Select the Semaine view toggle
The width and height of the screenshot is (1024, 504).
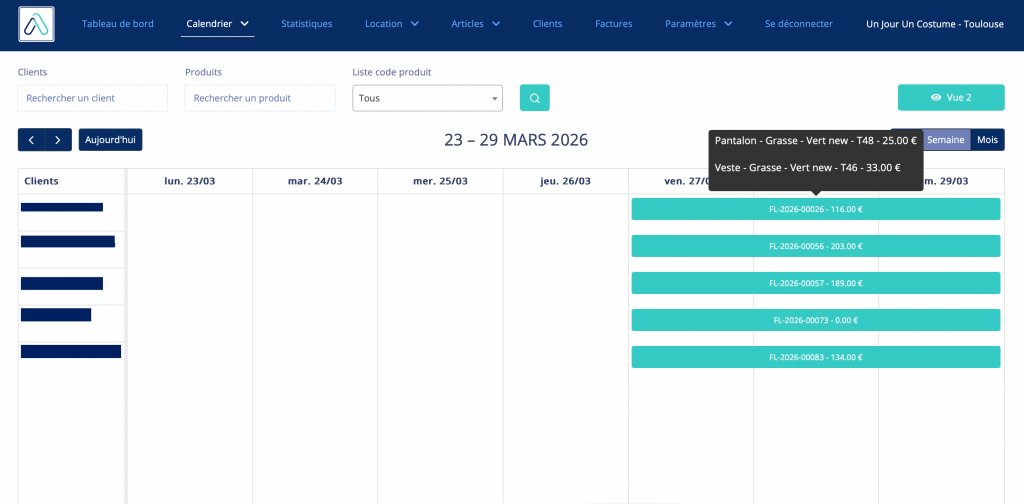(945, 140)
